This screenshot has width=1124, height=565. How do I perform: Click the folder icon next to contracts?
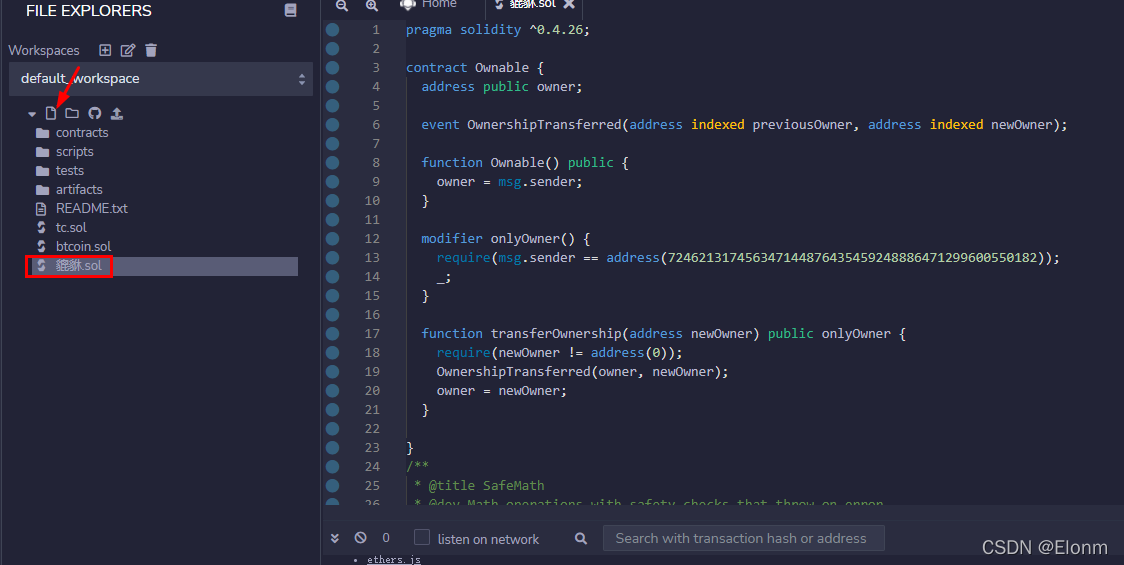42,133
